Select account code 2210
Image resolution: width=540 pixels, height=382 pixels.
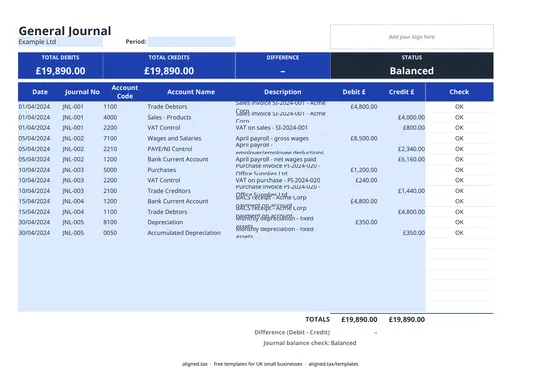tap(110, 149)
